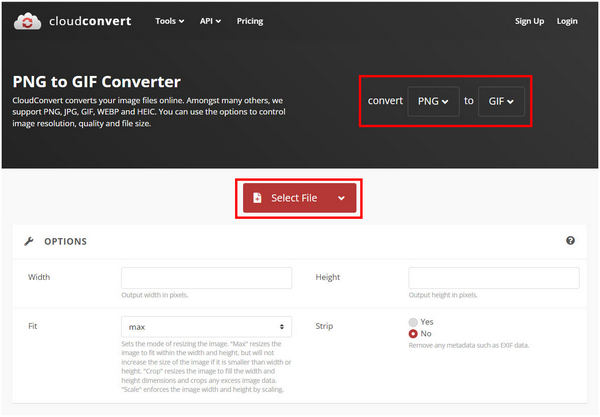Image resolution: width=600 pixels, height=417 pixels.
Task: Select No for the Strip option
Action: coord(413,334)
